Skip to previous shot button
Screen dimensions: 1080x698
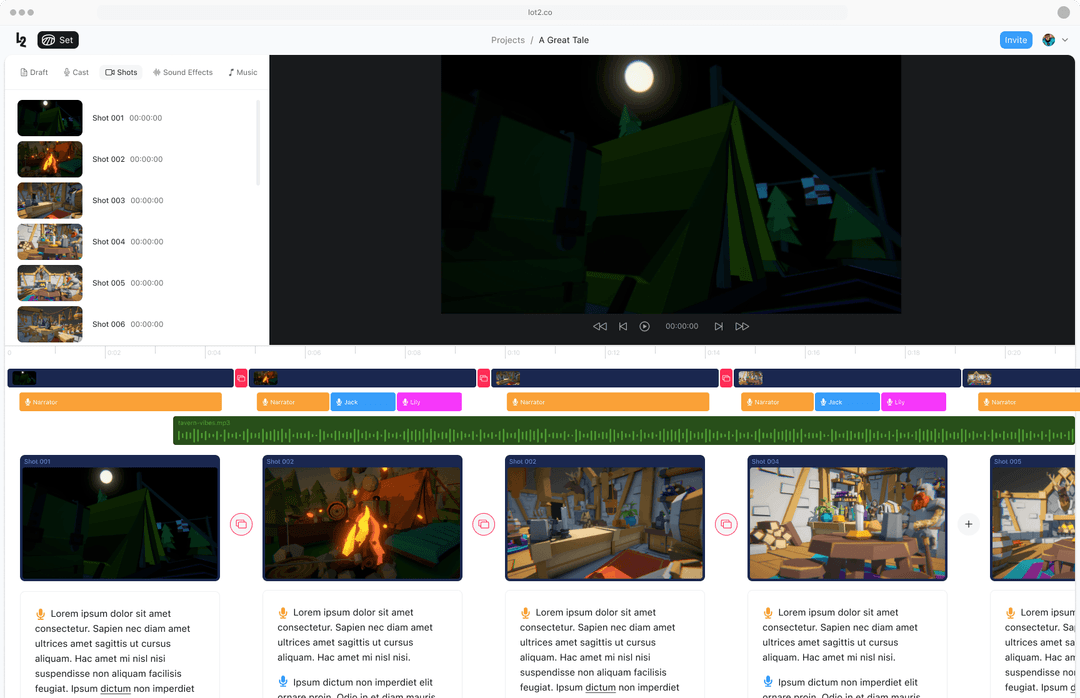[623, 327]
